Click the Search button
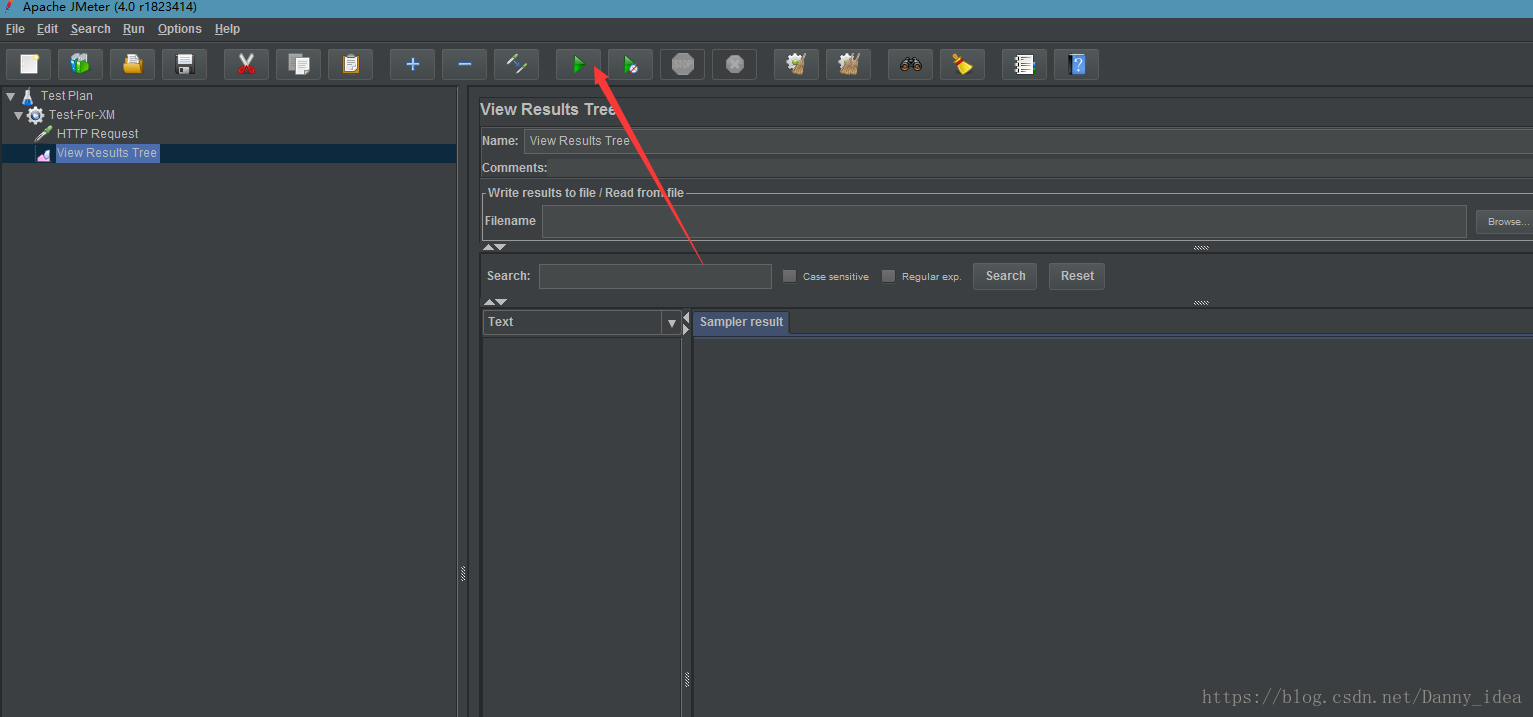The height and width of the screenshot is (717, 1533). (1005, 276)
